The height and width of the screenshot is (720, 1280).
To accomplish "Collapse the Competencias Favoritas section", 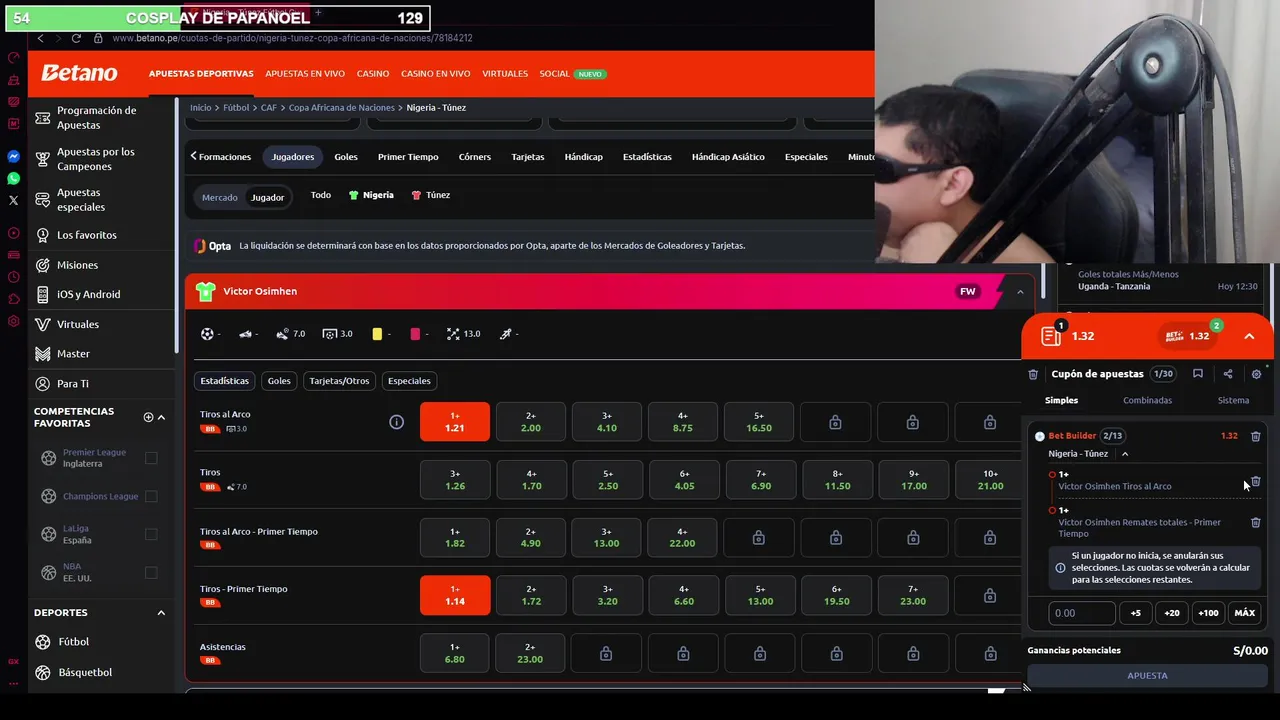I will (x=161, y=417).
